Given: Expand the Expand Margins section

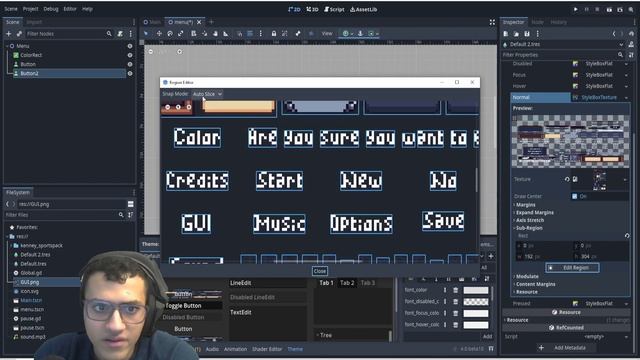Looking at the screenshot, I should [534, 212].
